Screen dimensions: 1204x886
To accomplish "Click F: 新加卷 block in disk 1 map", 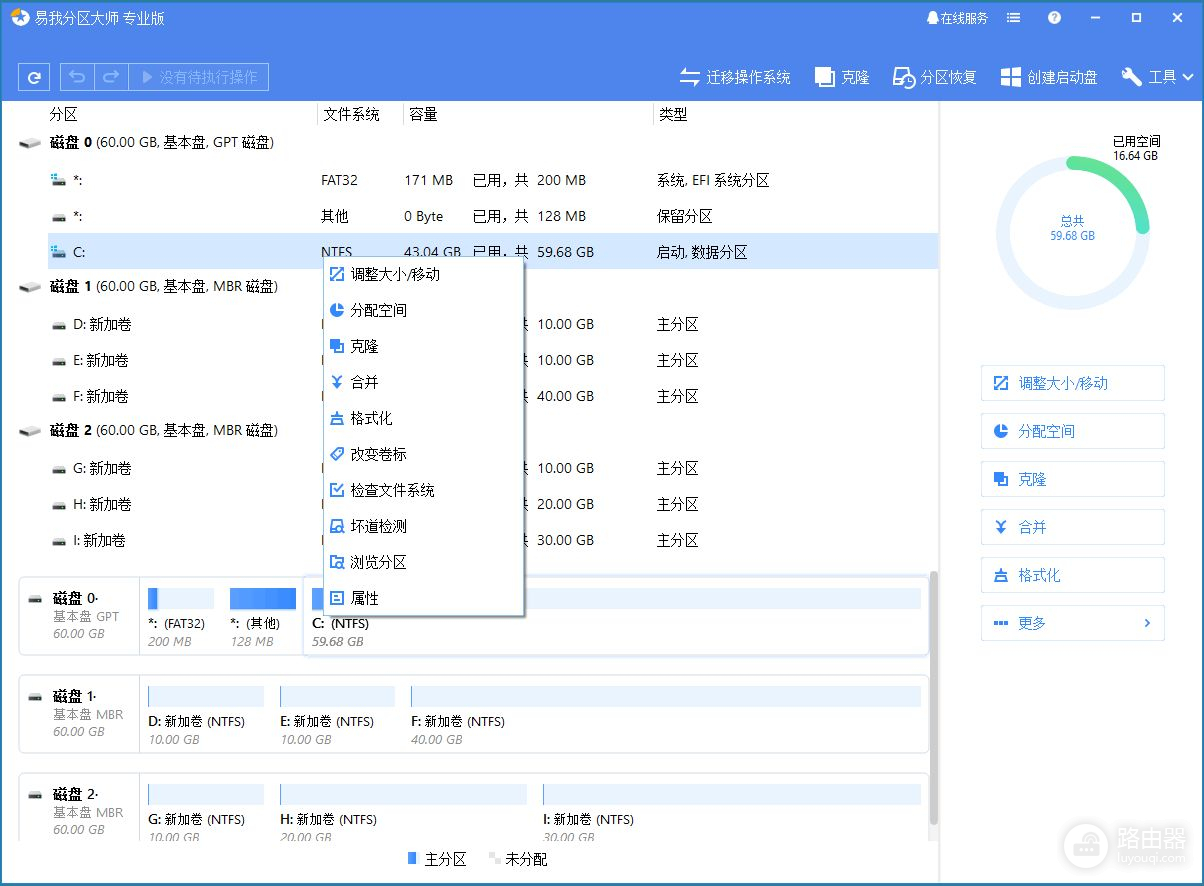I will pos(665,715).
